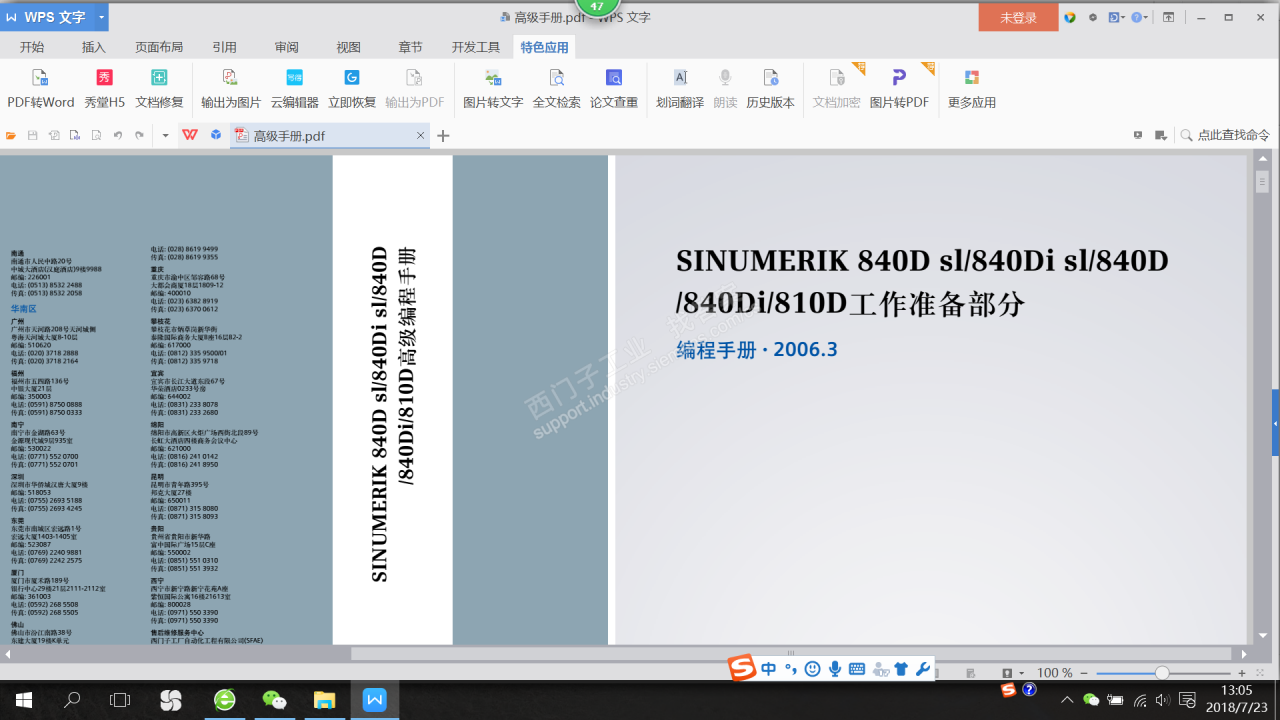The image size is (1280, 720).
Task: Click 点此查找命令 search box
Action: coord(1225,135)
